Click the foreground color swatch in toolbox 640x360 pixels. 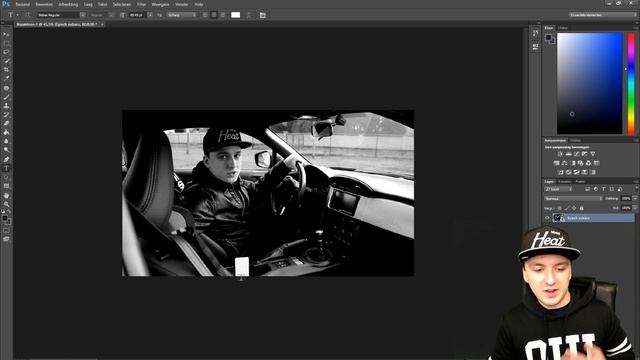(x=5, y=219)
